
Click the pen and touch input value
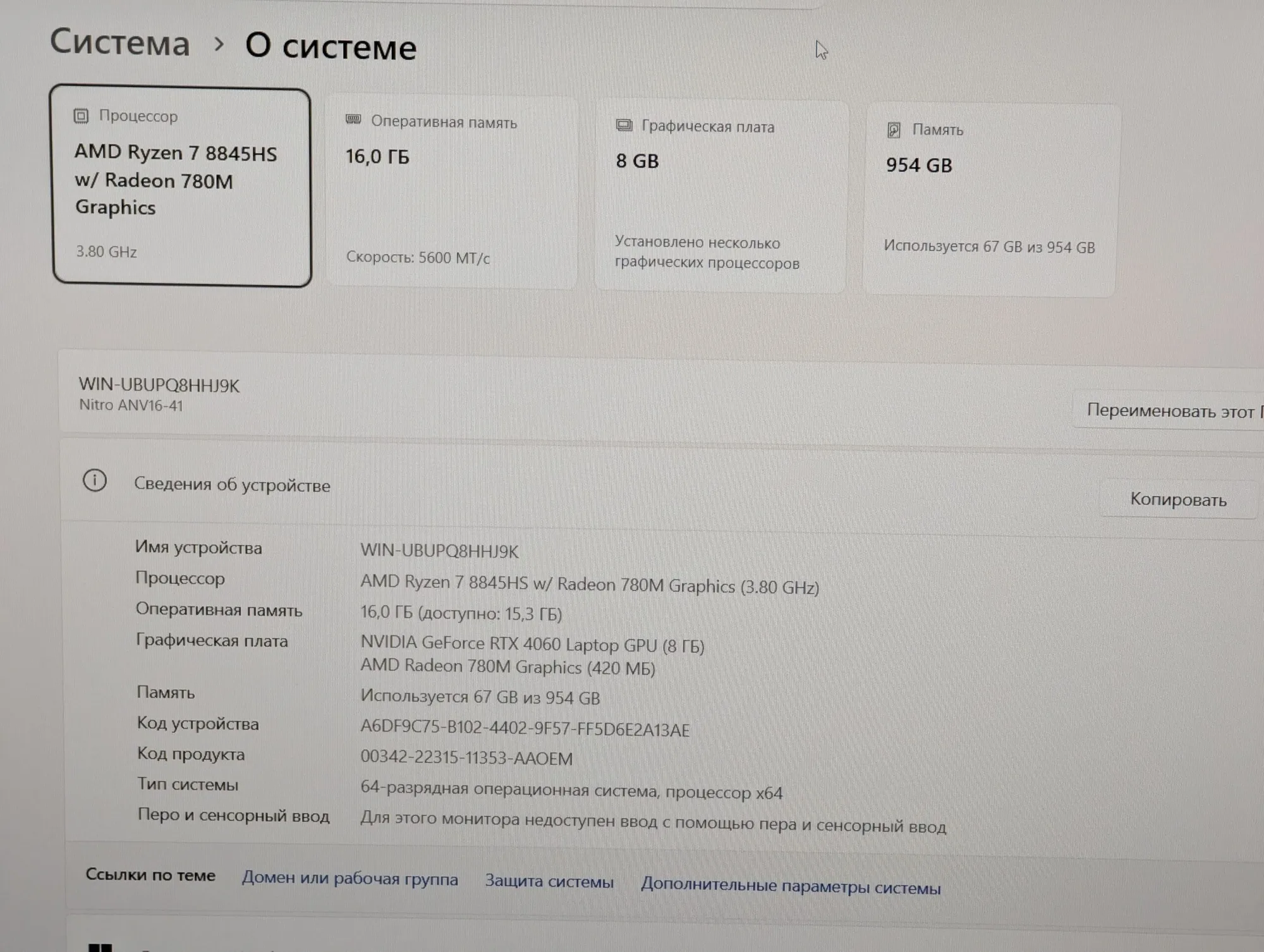point(653,822)
